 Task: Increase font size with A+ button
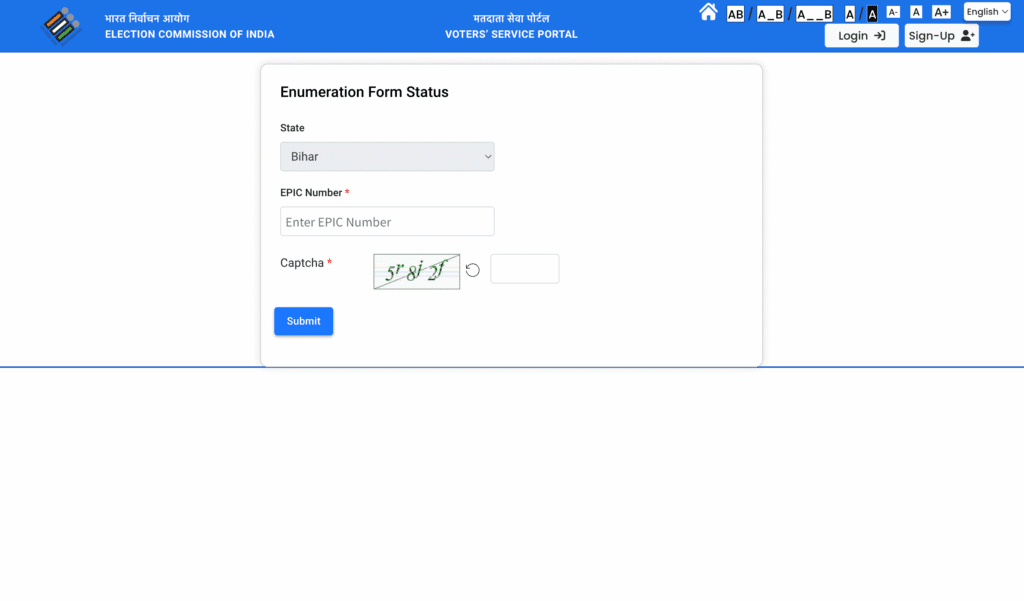(x=941, y=12)
